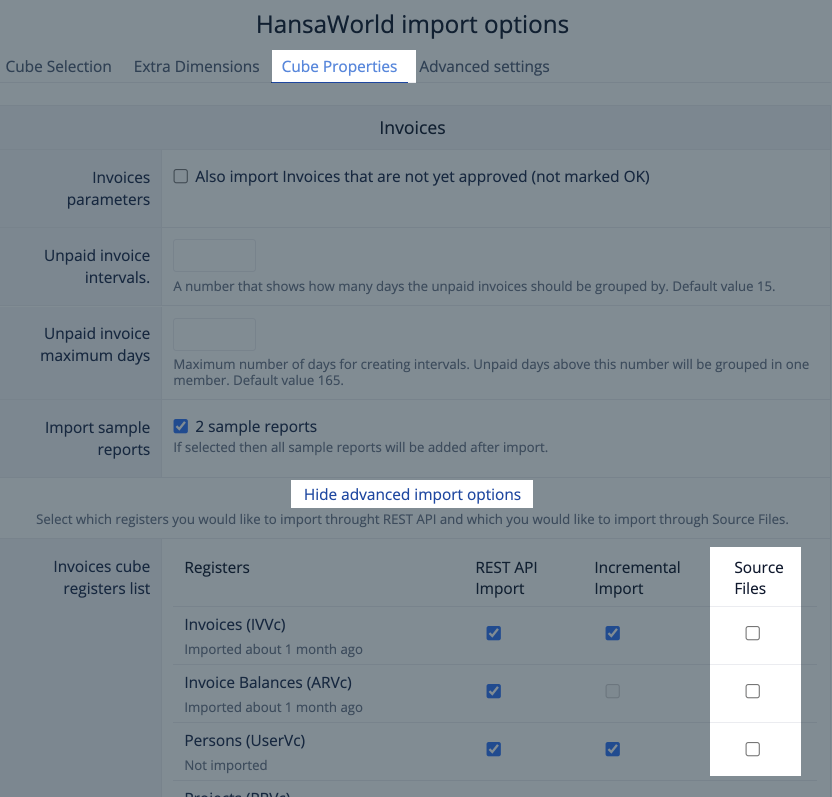Click the Source Files column header
This screenshot has width=832, height=797.
758,578
